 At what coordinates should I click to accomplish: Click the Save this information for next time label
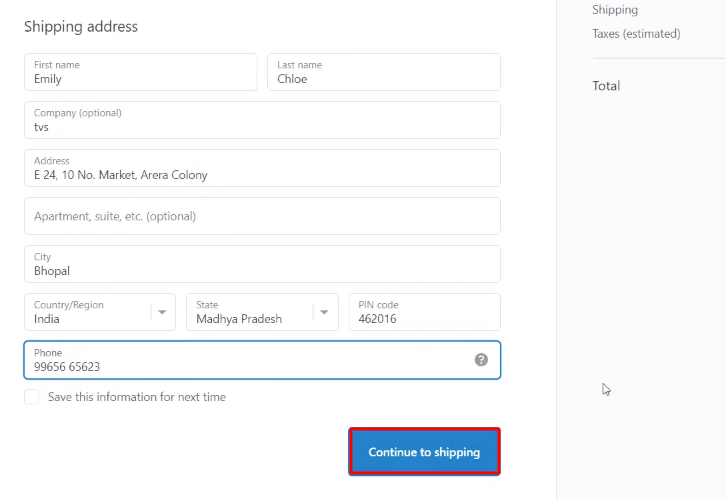tap(137, 397)
